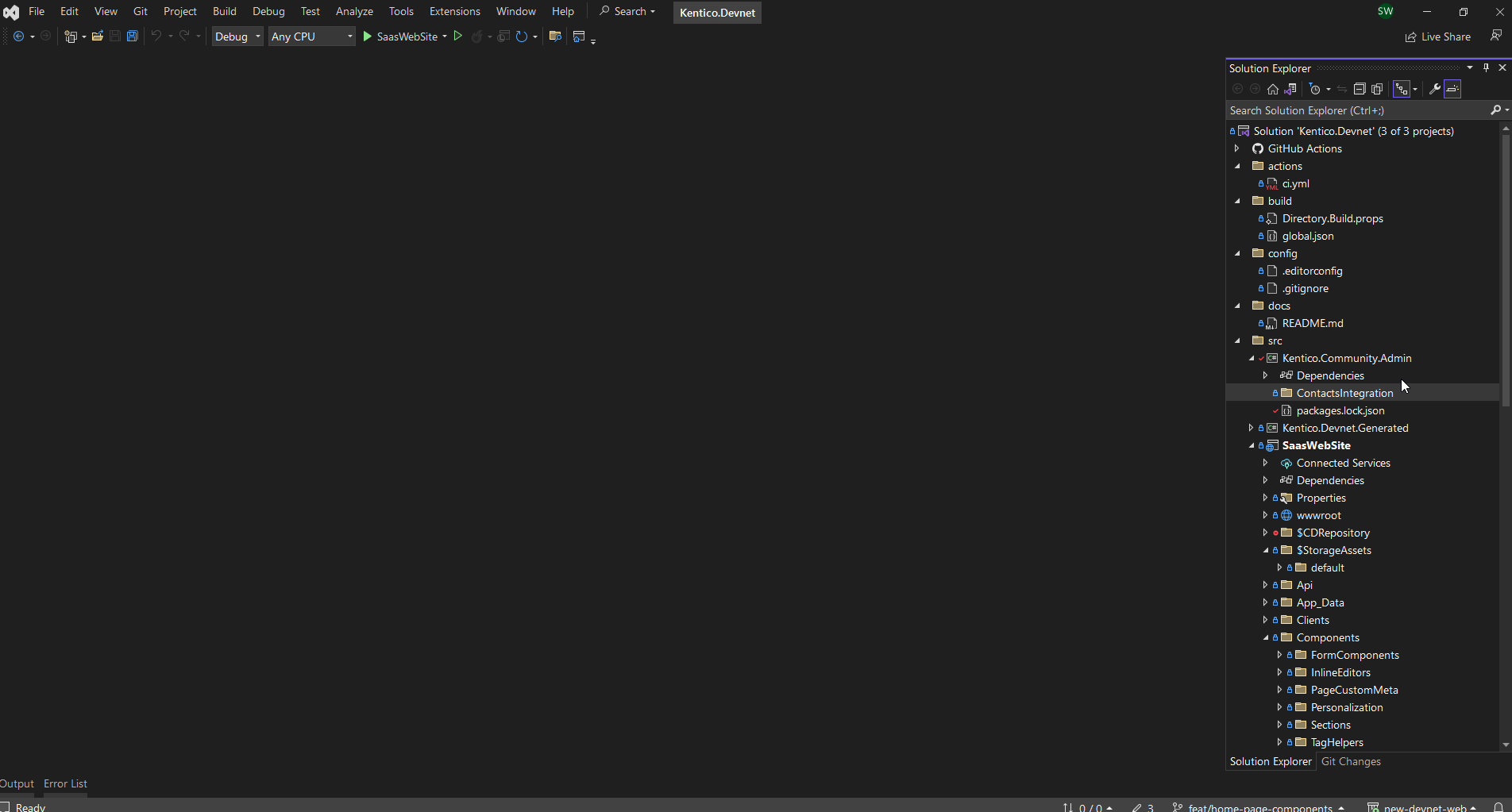Select packages.lock.json file
1512x812 pixels.
(1340, 410)
